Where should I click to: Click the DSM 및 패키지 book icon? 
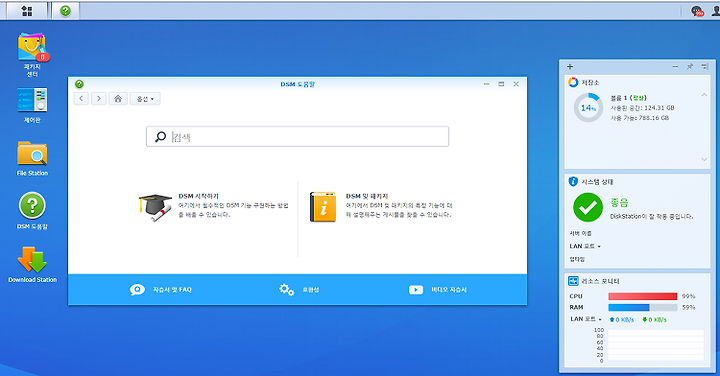(323, 207)
